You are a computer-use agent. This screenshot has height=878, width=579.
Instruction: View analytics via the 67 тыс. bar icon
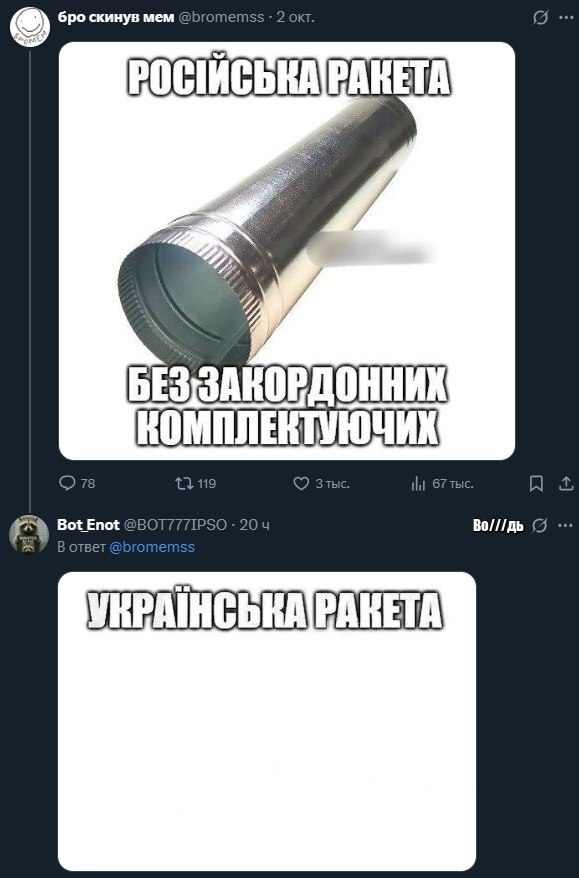point(418,484)
